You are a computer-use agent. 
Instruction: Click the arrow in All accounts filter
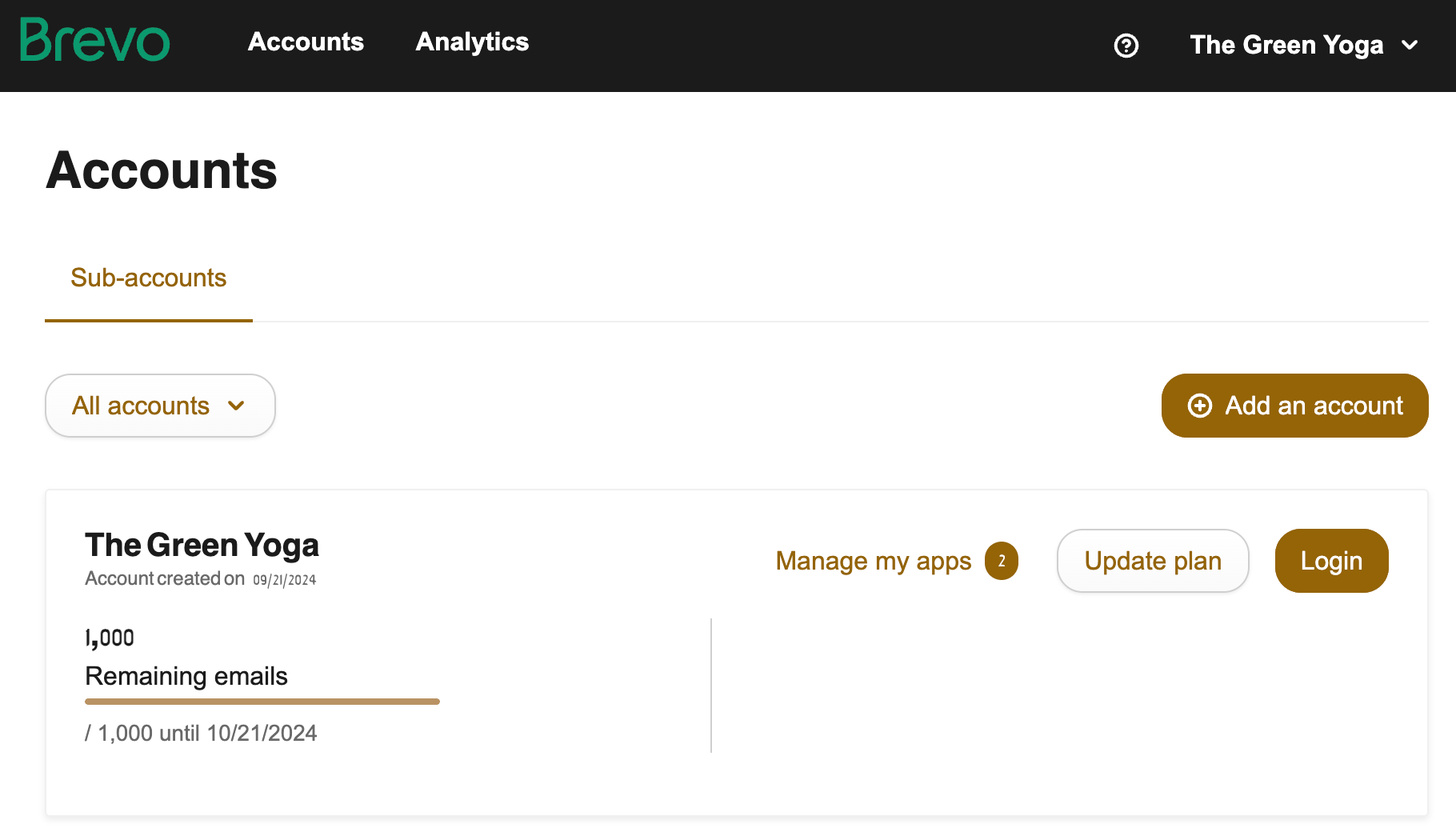[236, 406]
